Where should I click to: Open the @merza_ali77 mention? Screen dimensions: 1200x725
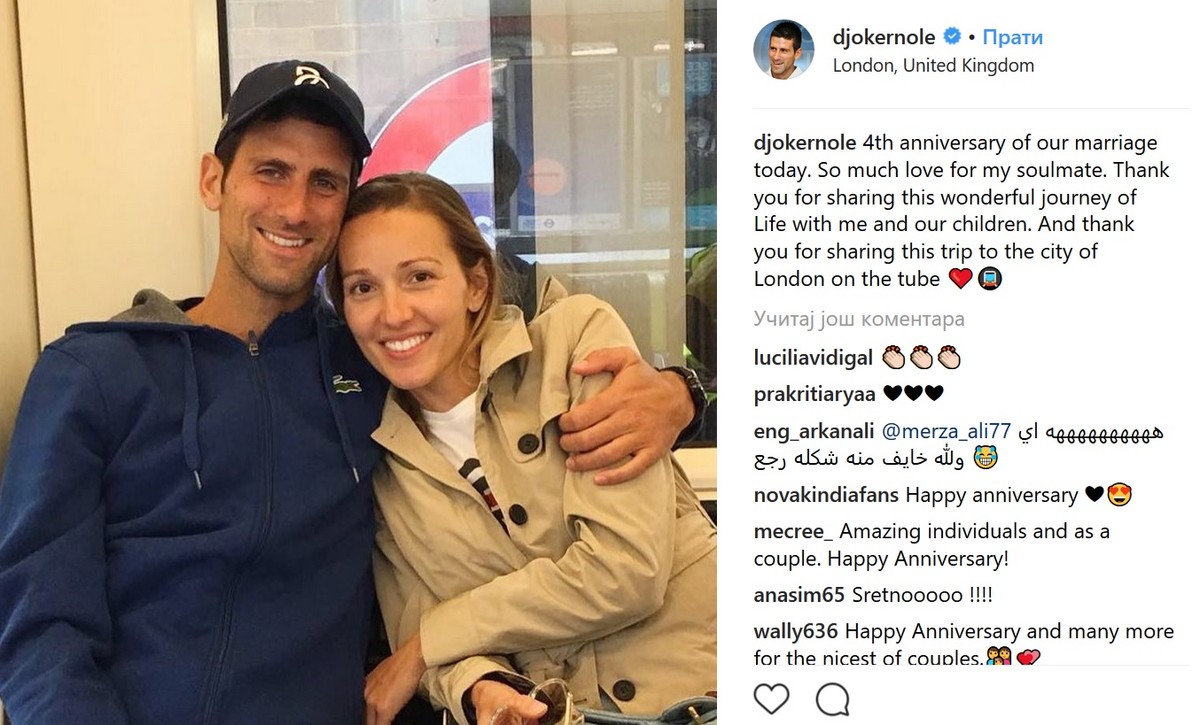coord(946,432)
